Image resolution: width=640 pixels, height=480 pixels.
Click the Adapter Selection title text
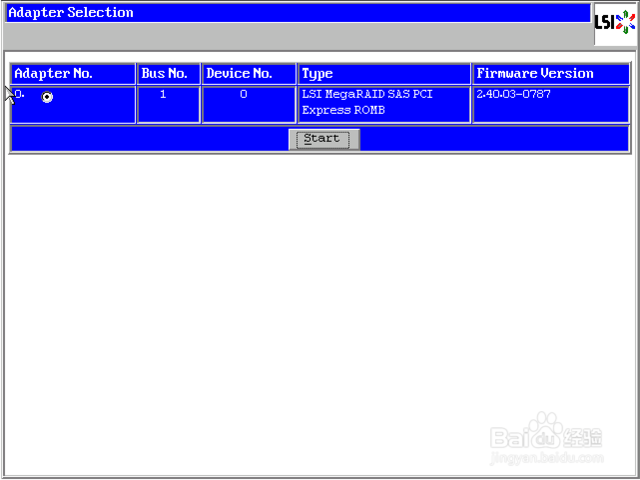(71, 13)
